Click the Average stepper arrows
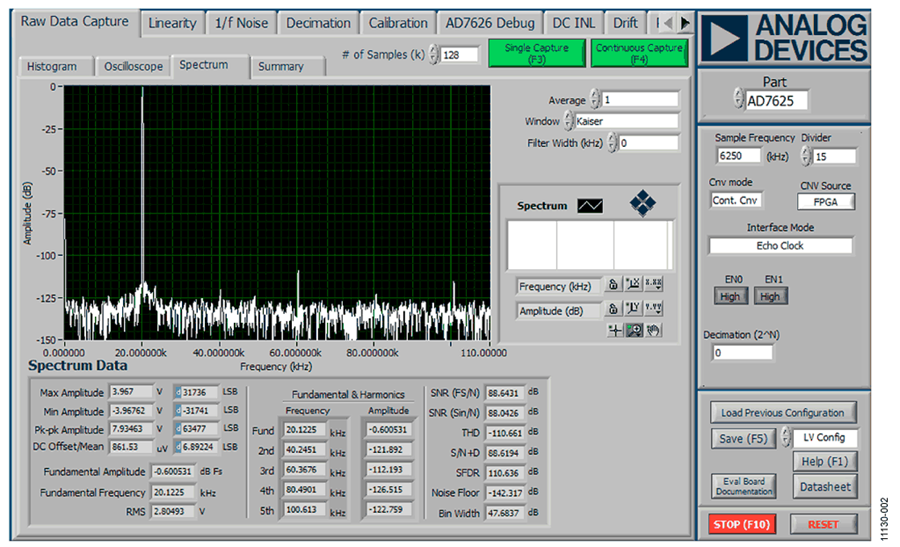Screen dimensions: 900x547 coord(595,99)
